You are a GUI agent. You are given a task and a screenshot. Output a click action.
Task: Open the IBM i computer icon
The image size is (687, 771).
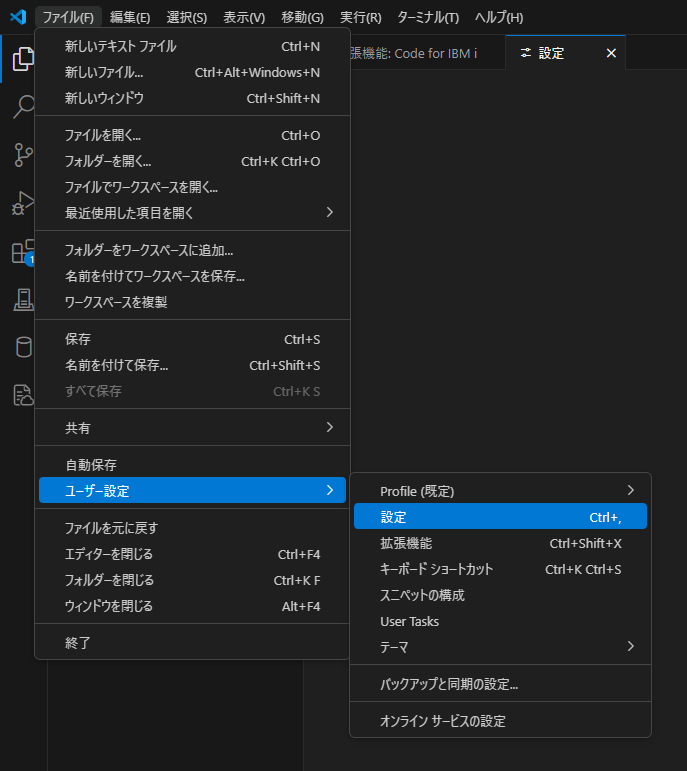tap(23, 299)
